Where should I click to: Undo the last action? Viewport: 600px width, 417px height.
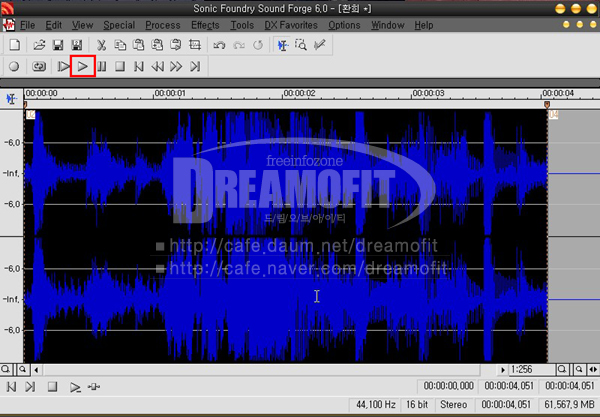(x=219, y=45)
